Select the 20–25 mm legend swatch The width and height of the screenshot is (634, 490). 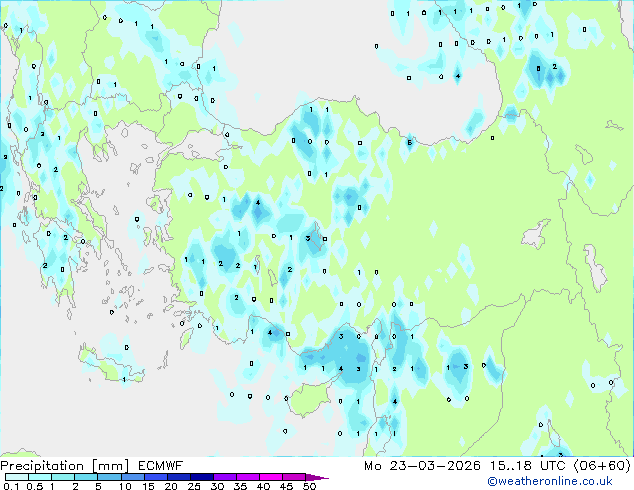point(178,477)
